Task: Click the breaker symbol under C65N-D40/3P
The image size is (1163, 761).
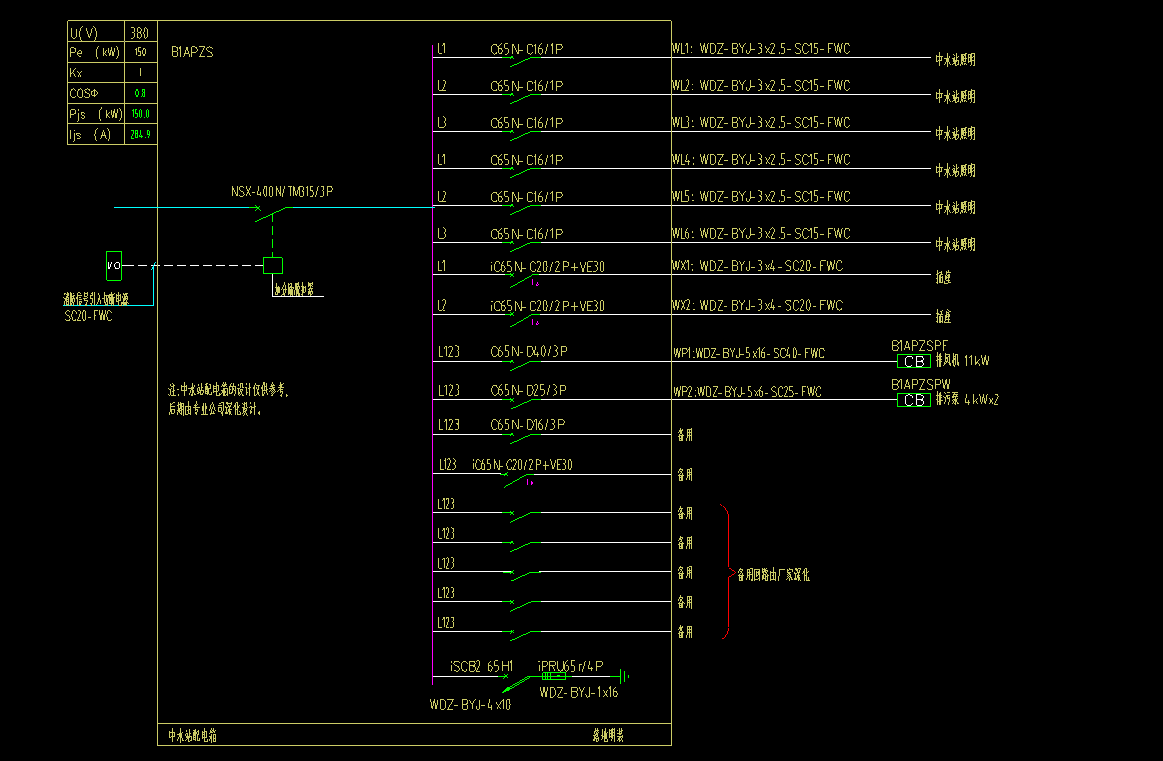Action: coord(524,366)
